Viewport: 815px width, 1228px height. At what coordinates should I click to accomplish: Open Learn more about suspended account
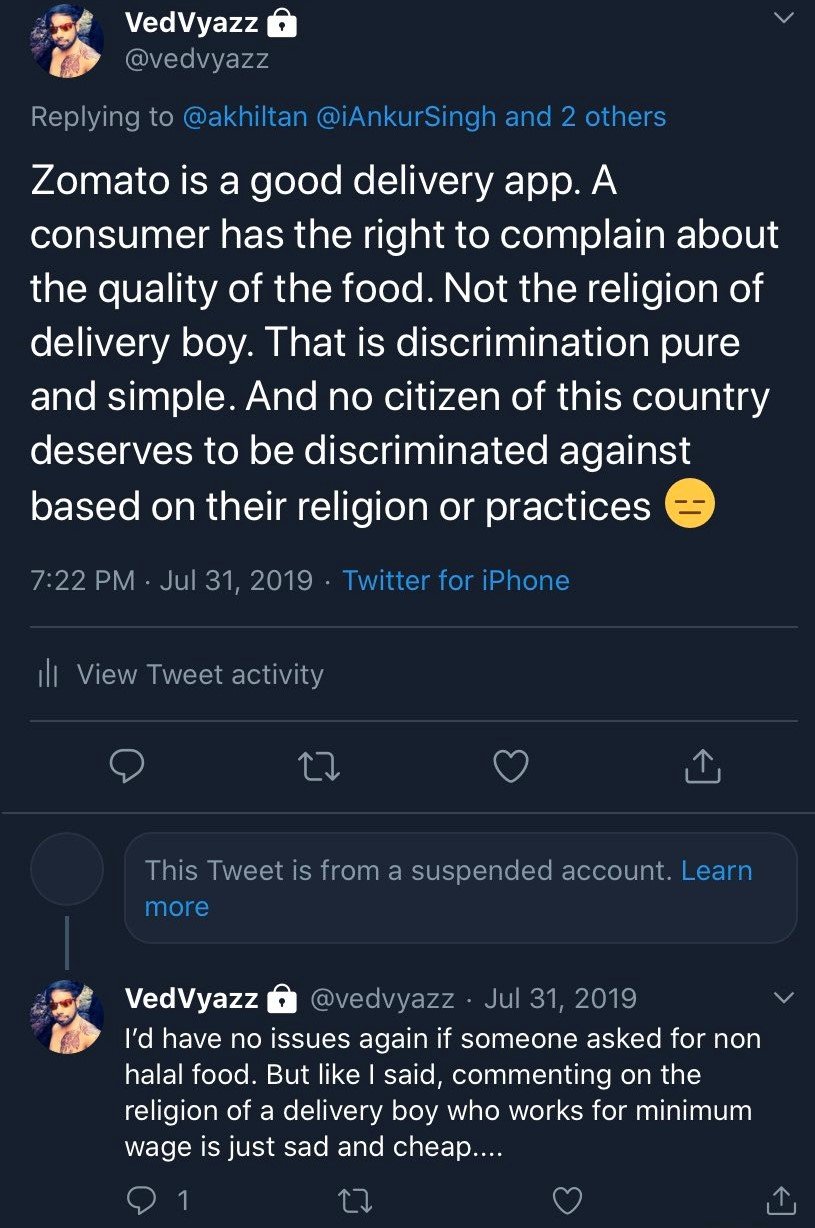(716, 870)
